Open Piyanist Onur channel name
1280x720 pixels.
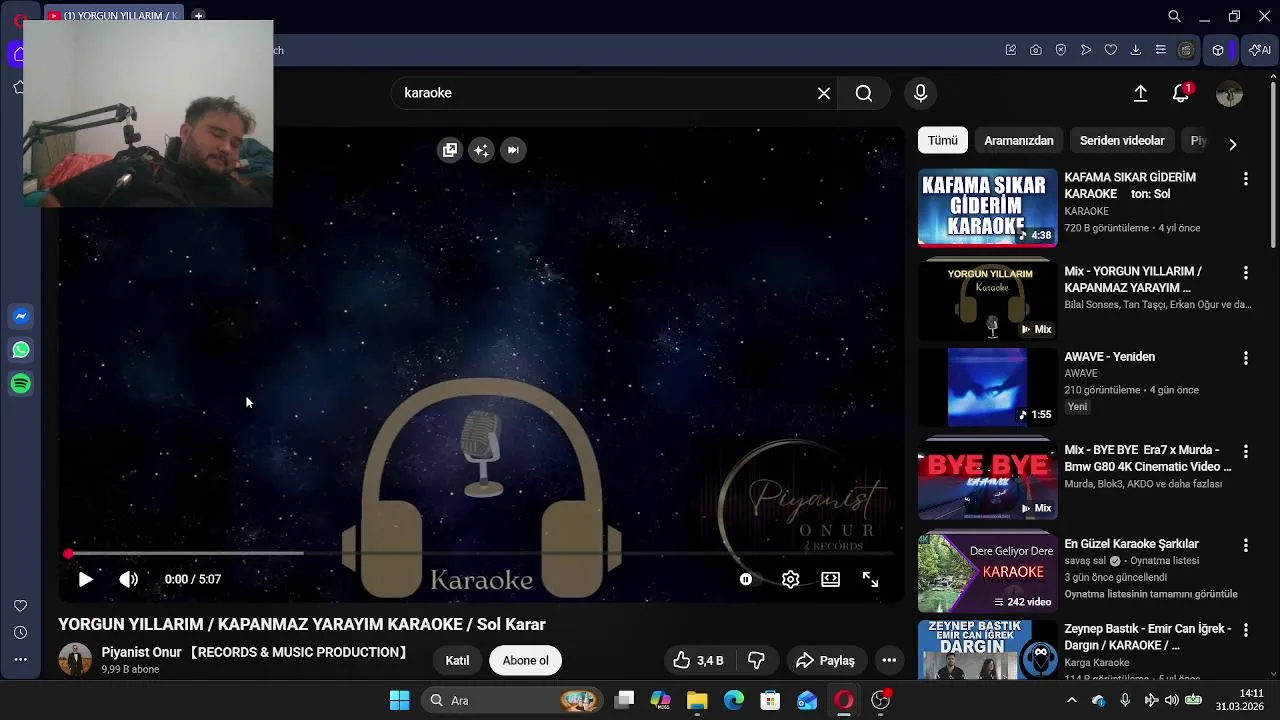[x=255, y=652]
